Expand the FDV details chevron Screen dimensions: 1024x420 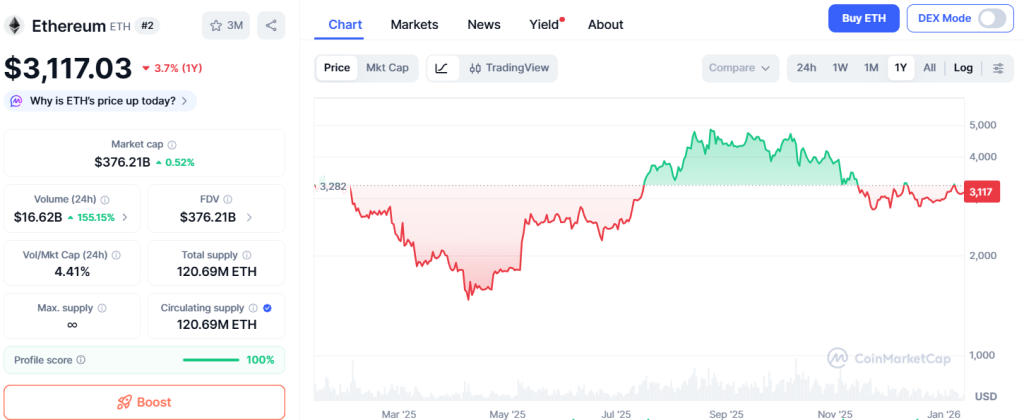[x=249, y=217]
